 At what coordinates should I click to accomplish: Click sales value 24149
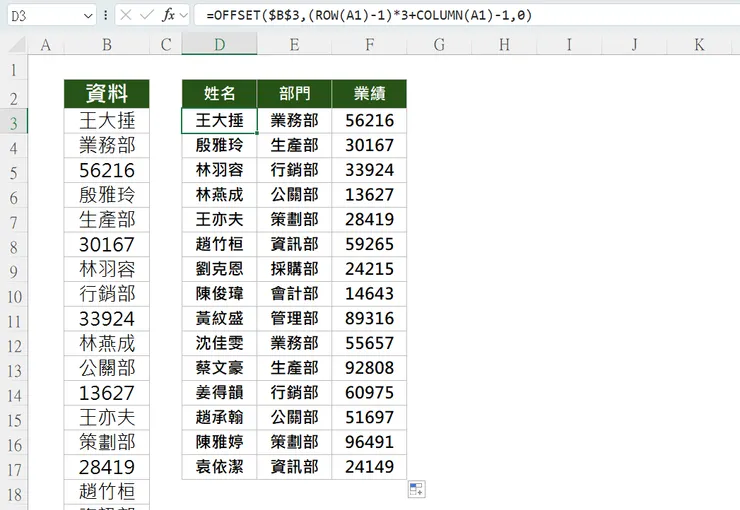(370, 467)
